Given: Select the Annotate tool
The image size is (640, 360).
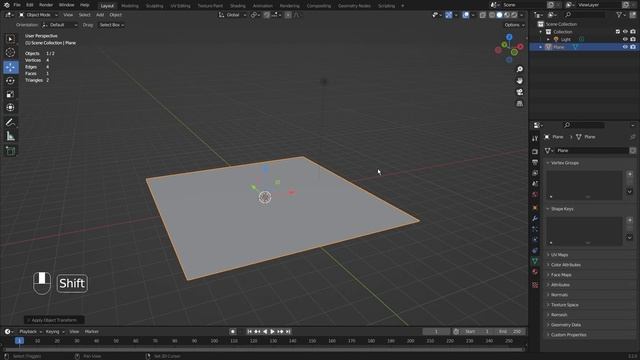Looking at the screenshot, I should (11, 122).
